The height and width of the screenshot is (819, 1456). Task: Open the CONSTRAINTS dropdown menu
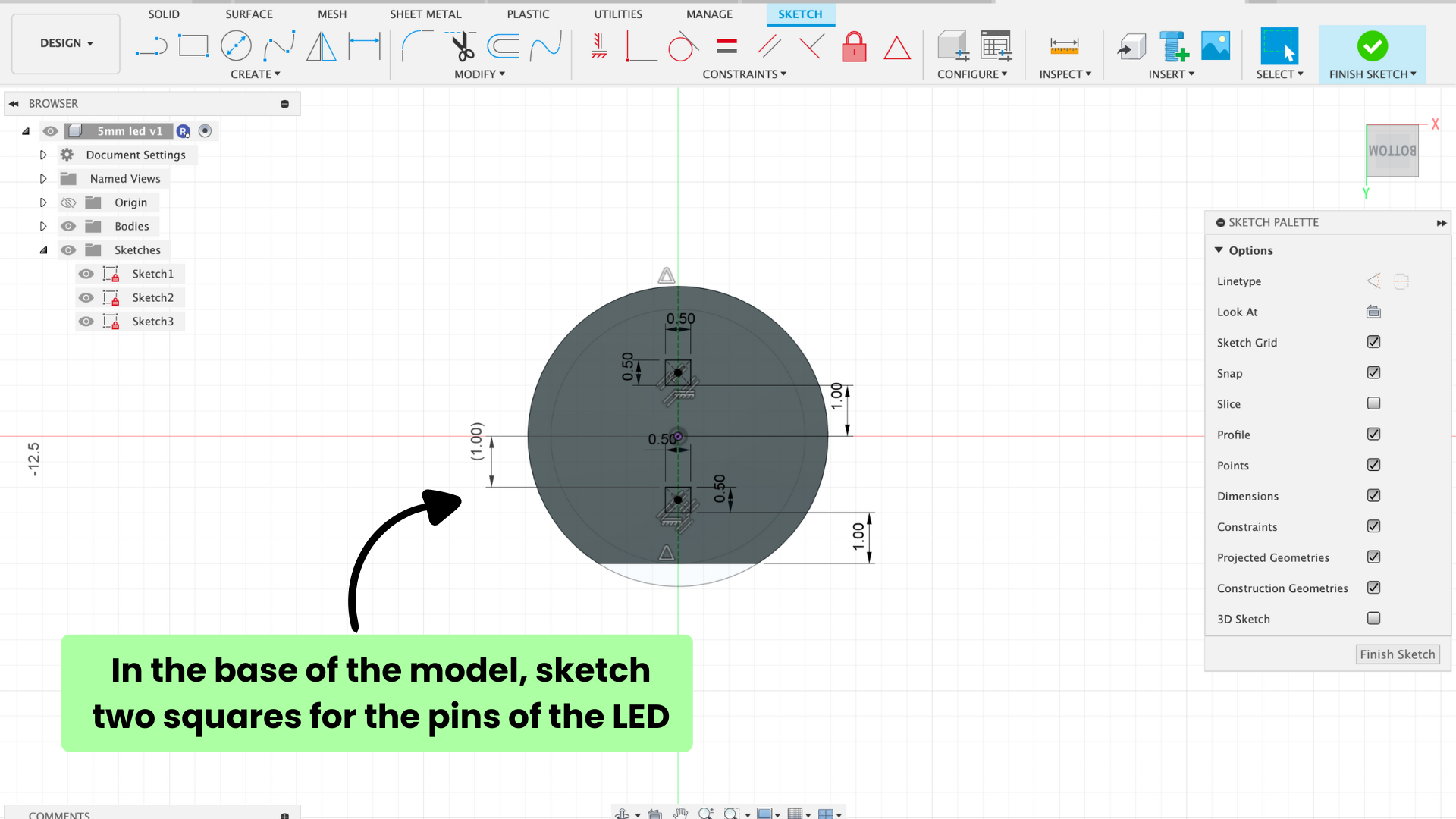744,74
